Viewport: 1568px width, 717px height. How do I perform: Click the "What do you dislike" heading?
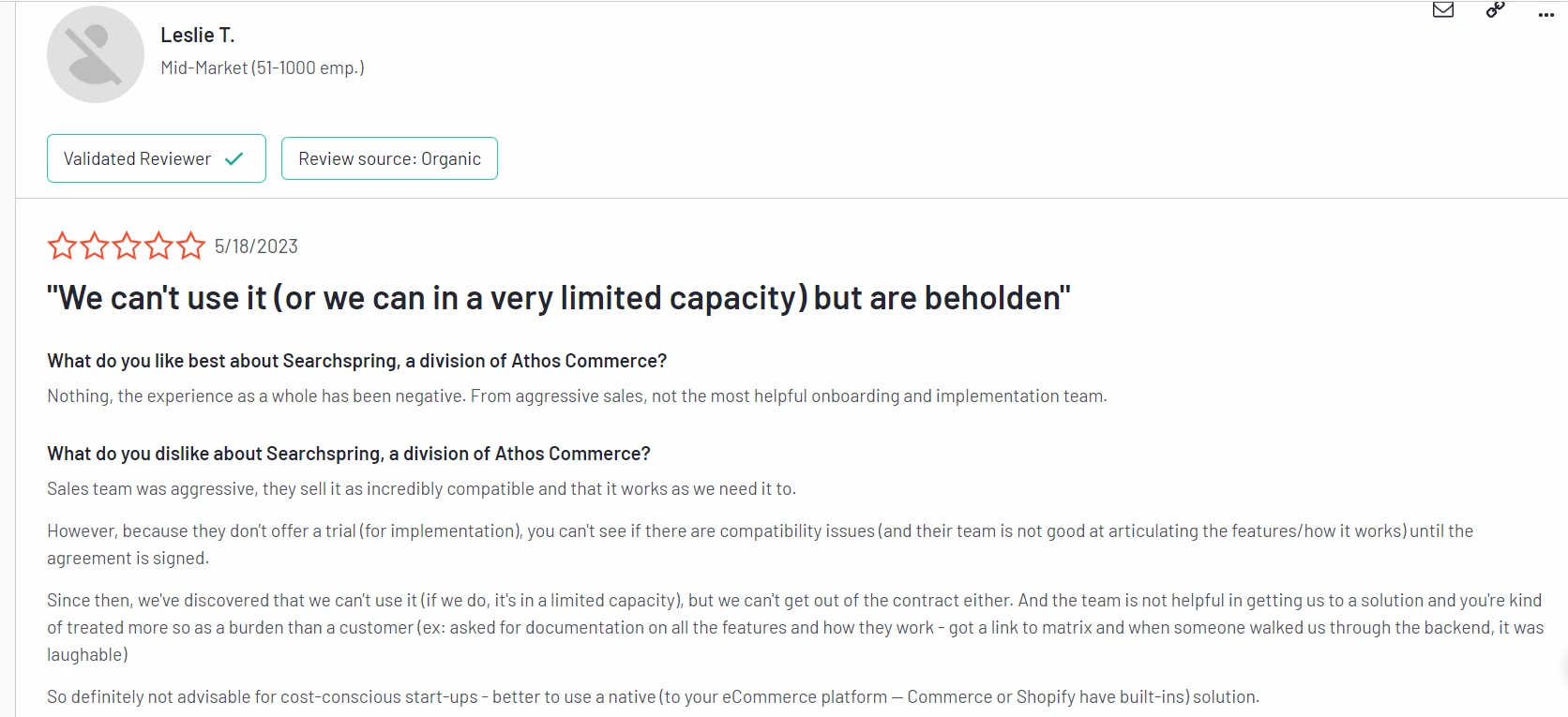point(348,454)
